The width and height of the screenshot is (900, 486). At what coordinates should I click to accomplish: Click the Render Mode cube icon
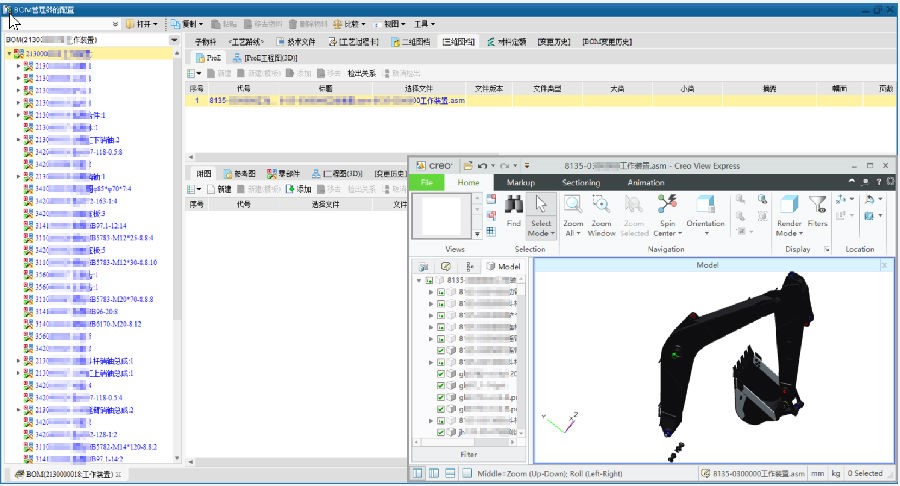[789, 208]
